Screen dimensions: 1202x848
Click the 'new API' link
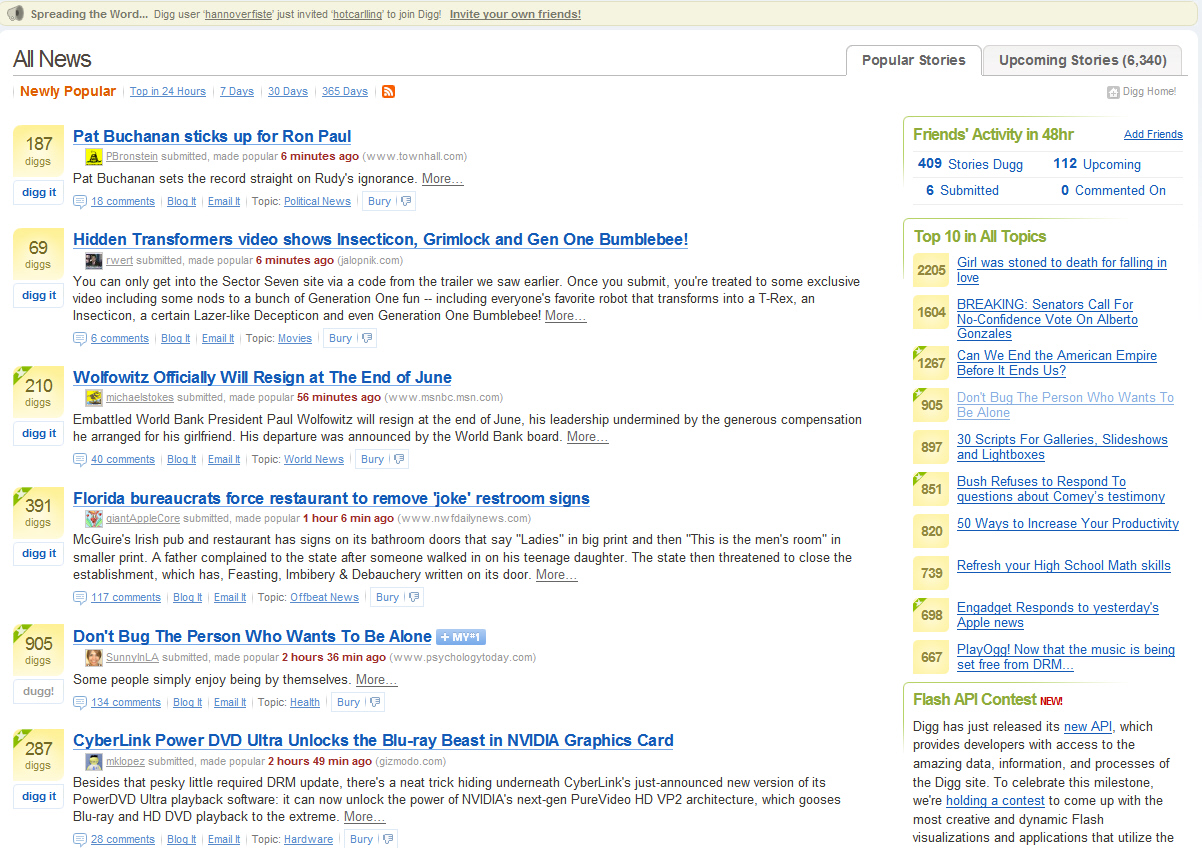1088,727
